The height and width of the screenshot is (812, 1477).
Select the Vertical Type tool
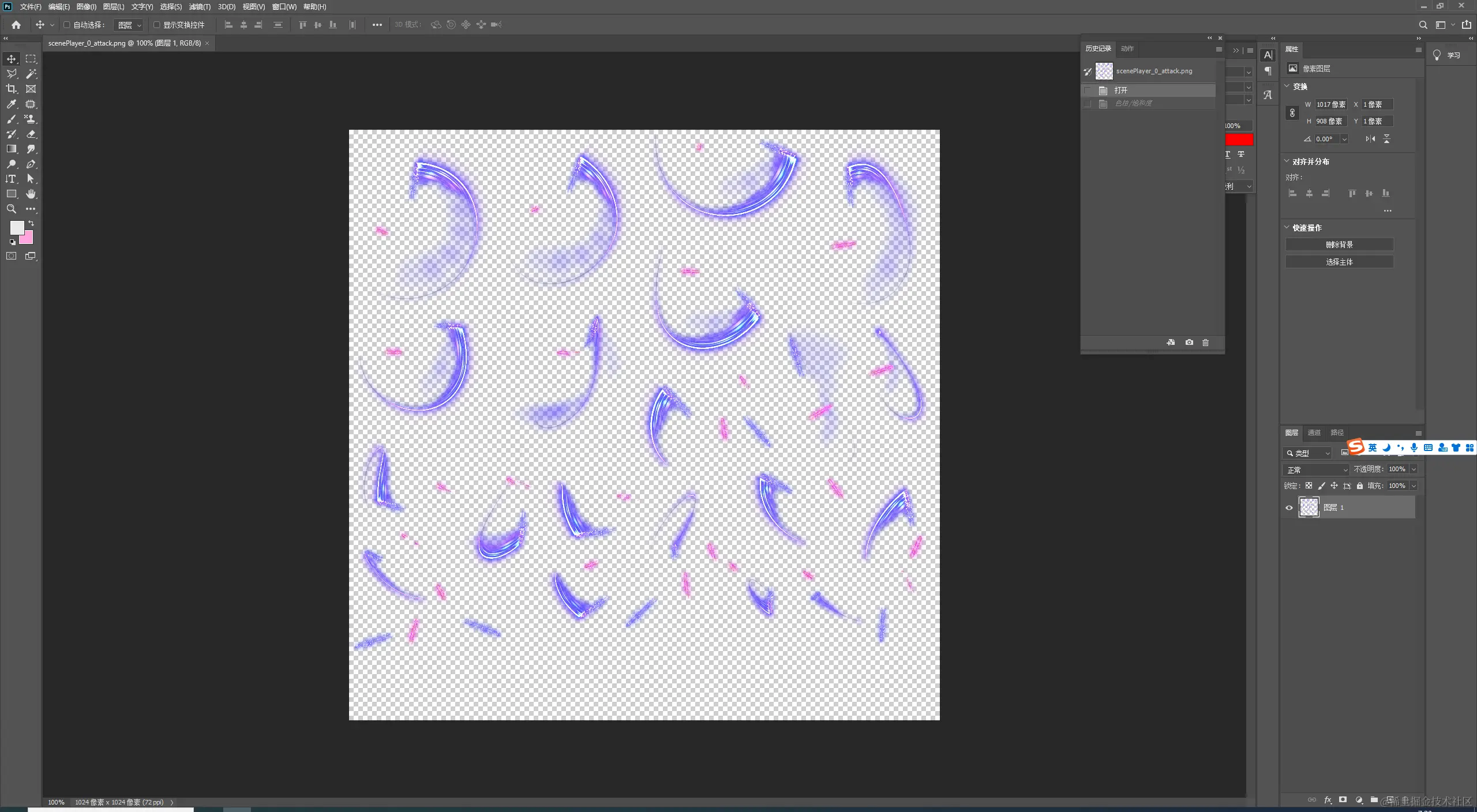click(x=12, y=179)
